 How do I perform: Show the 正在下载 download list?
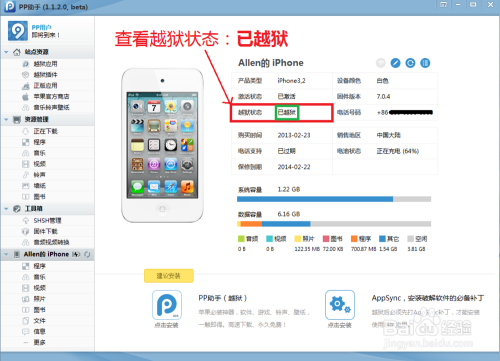point(45,131)
